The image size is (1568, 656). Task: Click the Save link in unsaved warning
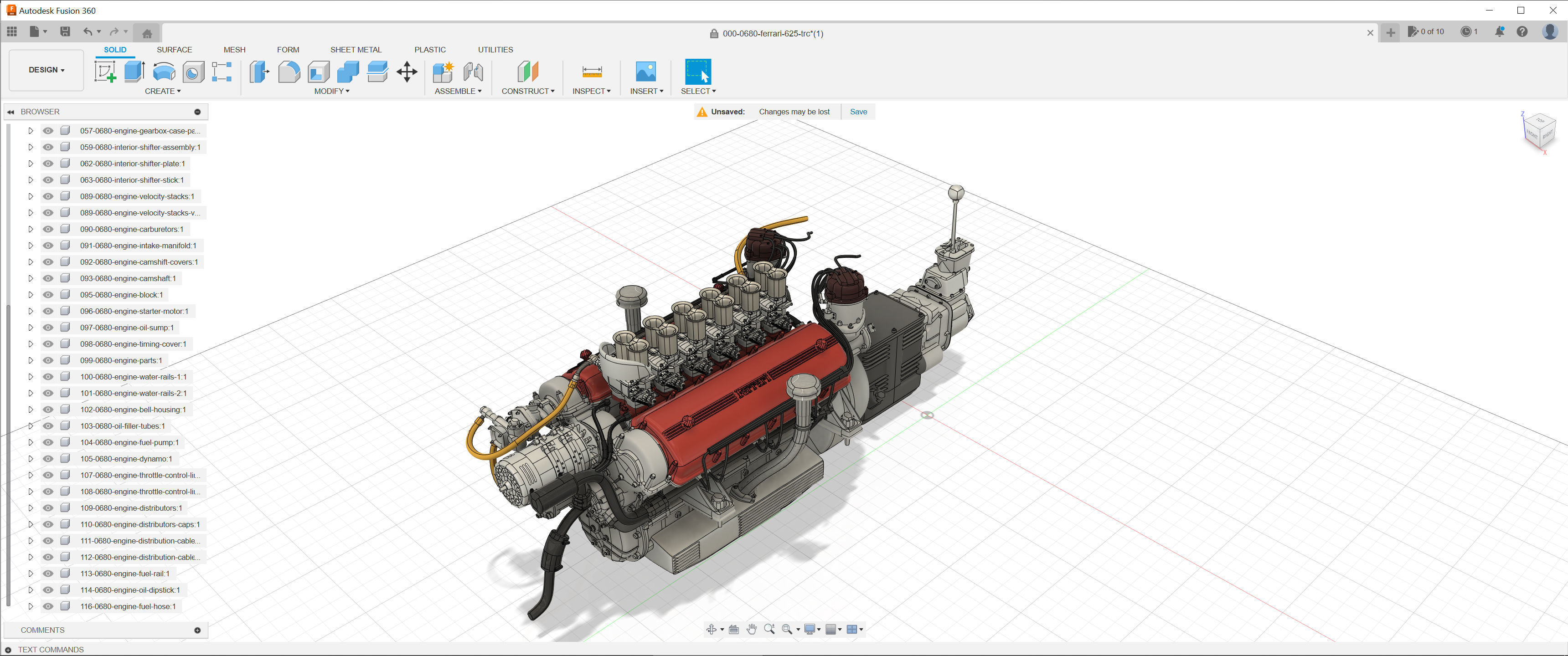pos(858,111)
